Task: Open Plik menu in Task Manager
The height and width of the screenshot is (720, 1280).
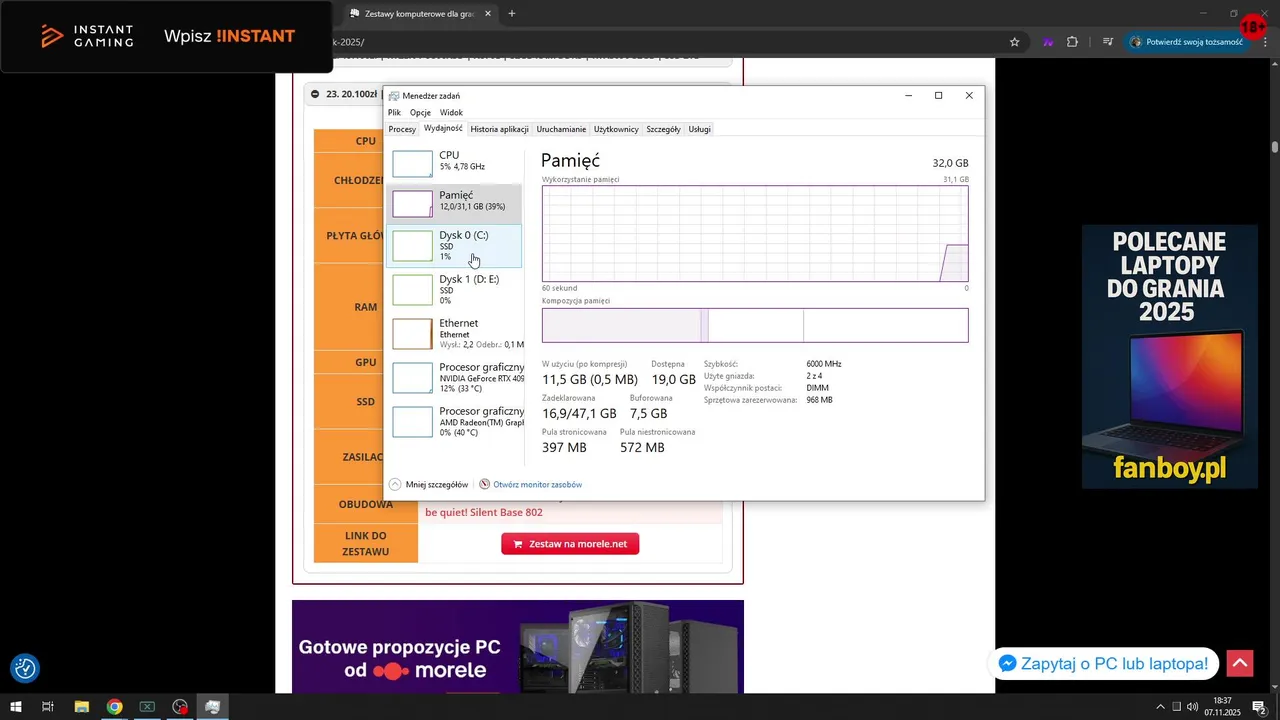Action: click(x=394, y=113)
